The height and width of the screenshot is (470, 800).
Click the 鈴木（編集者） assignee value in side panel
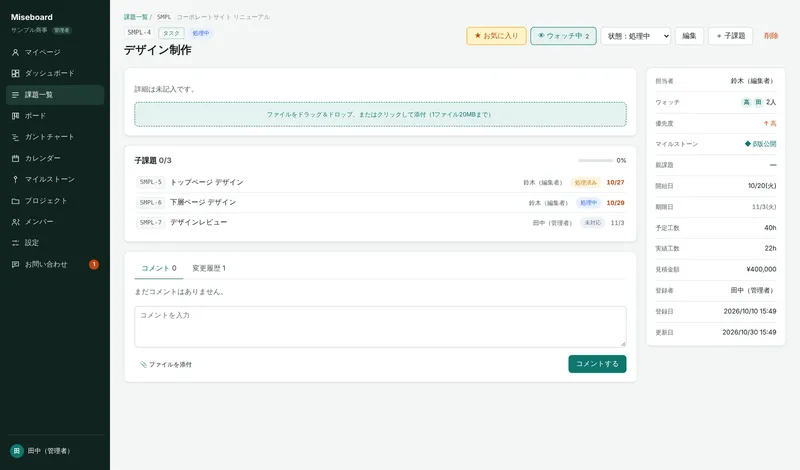pyautogui.click(x=754, y=81)
